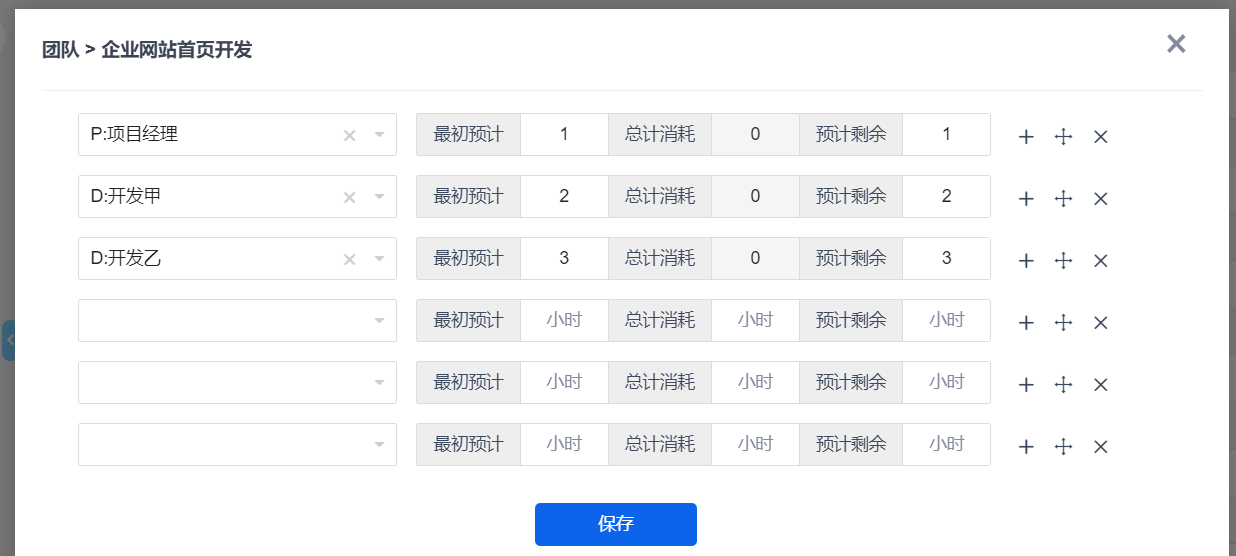Screen dimensions: 1236x556
Task: Click the 最初预计 field containing 2
Action: tap(564, 196)
